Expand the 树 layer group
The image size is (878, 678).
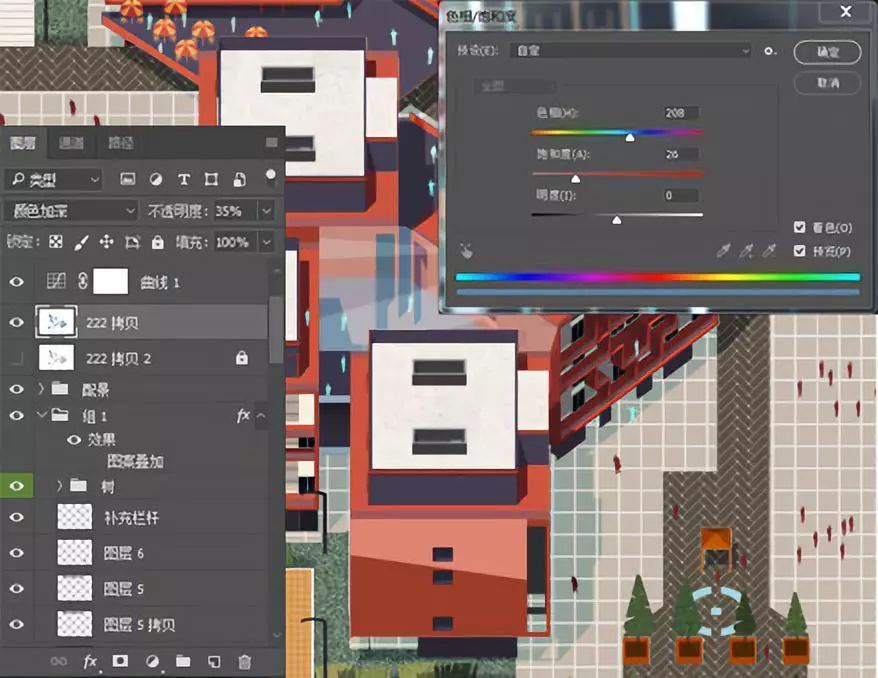pyautogui.click(x=60, y=486)
